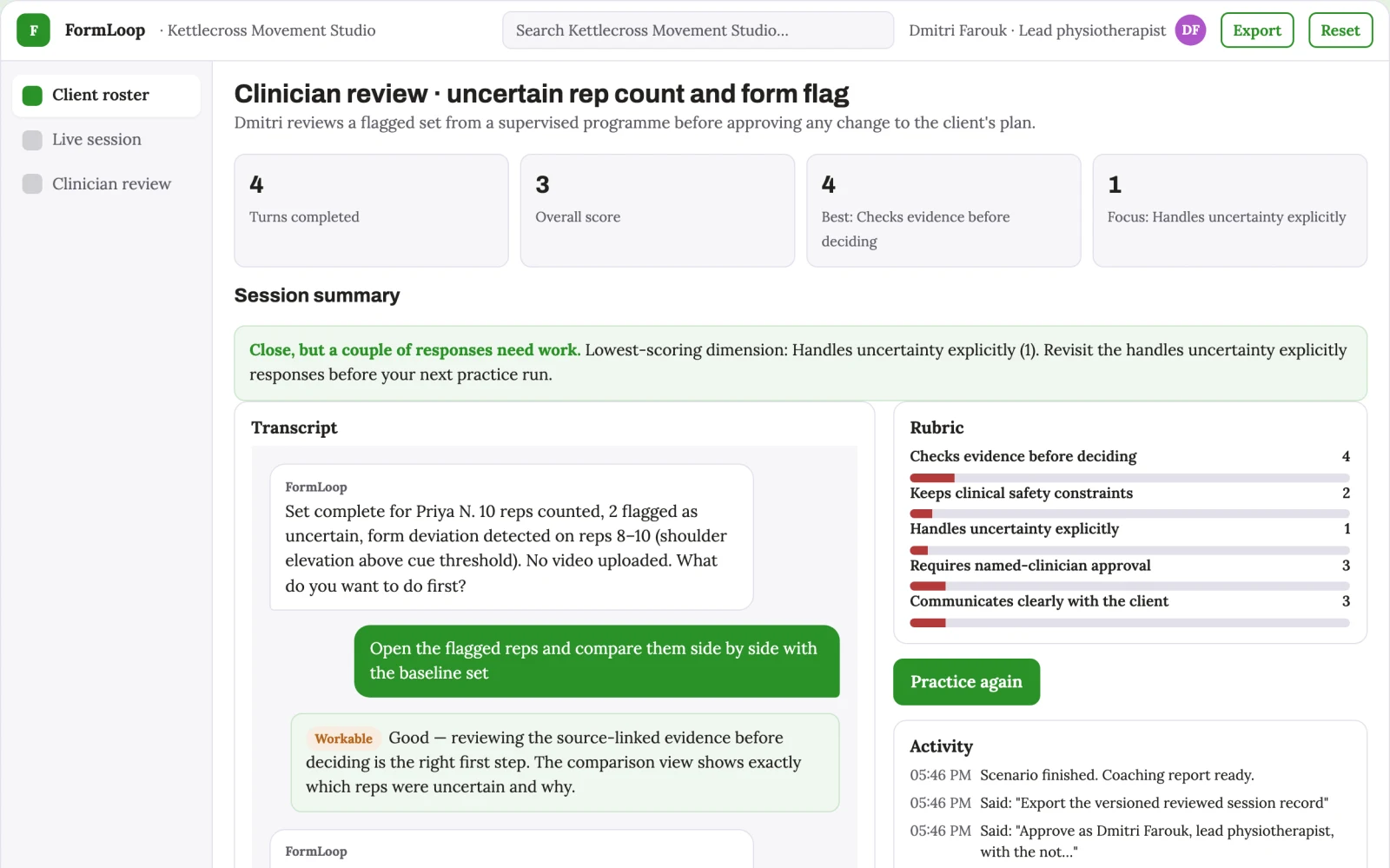Click the Kettlecross Movement Studio workspace name

tap(271, 30)
